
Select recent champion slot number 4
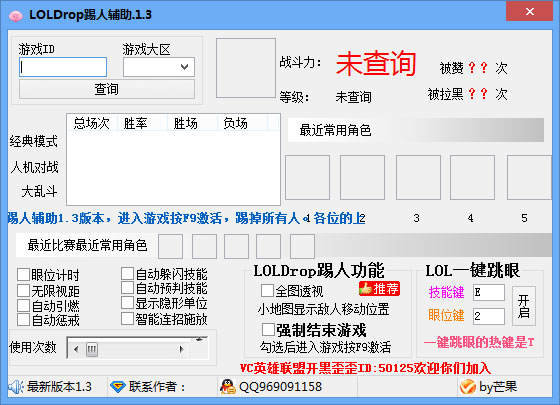(x=472, y=177)
